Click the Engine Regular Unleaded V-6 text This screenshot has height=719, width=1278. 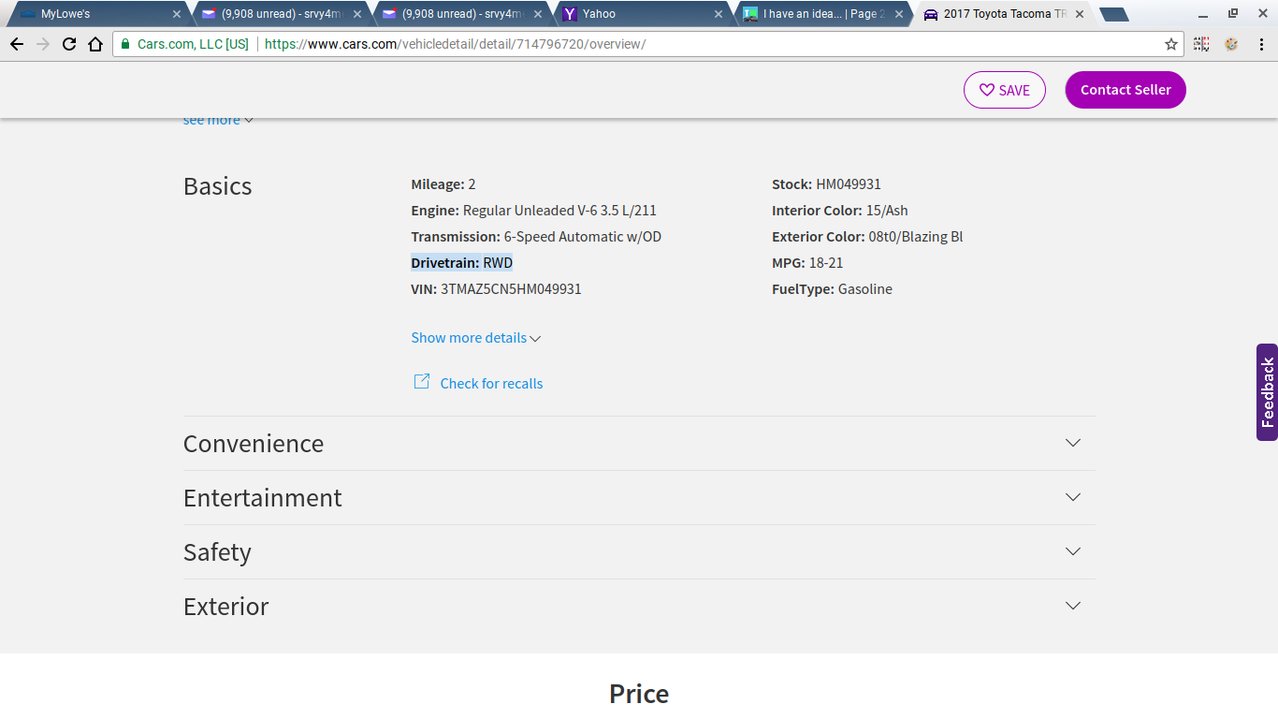coord(534,211)
